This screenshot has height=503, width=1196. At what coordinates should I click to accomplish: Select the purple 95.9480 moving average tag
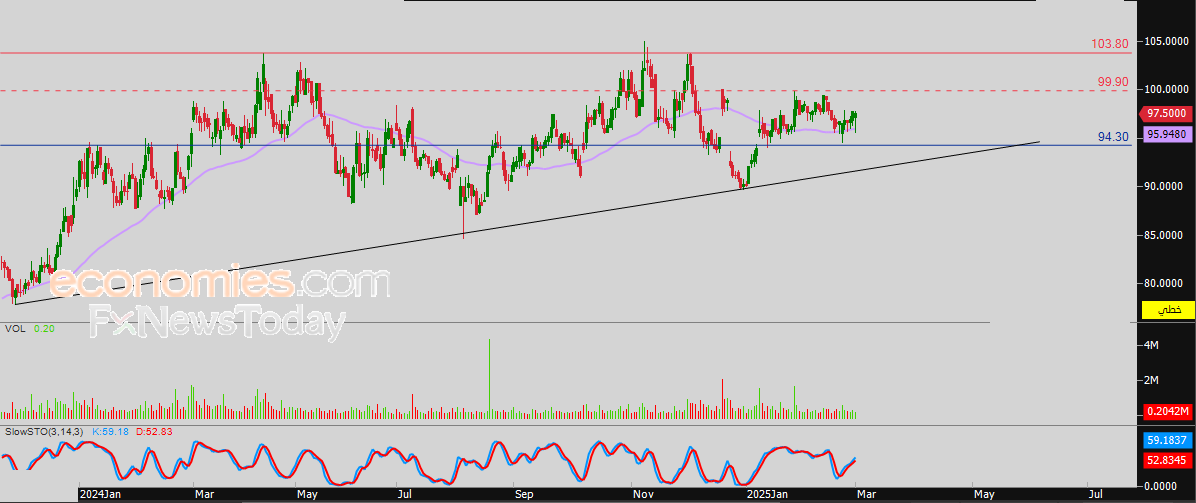[x=1166, y=135]
